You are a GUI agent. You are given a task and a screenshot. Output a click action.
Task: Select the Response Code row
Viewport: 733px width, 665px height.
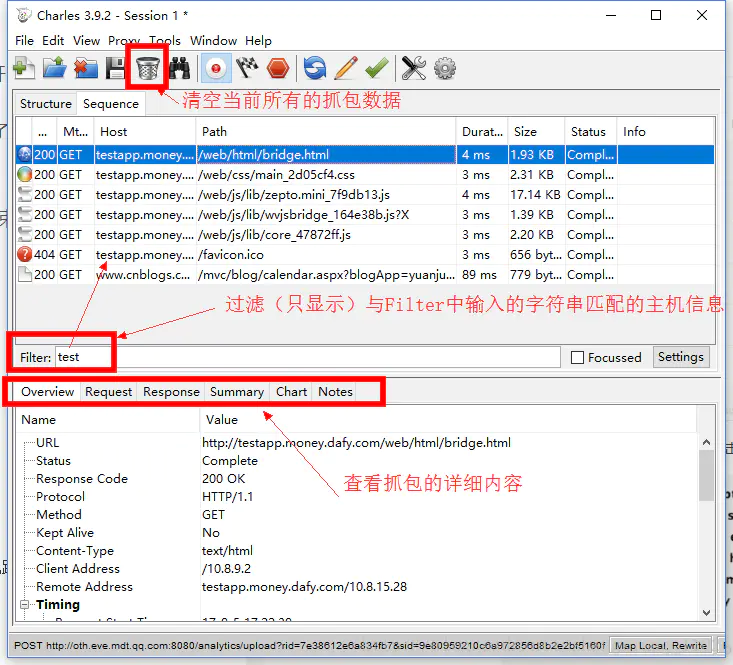358,479
